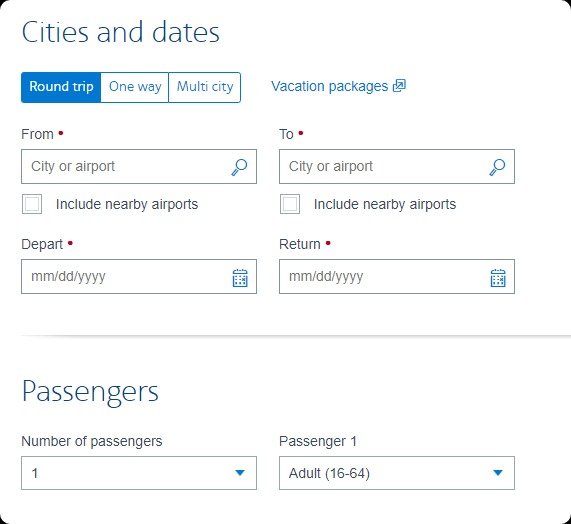The image size is (571, 524).
Task: Expand the Number of passengers dropdown
Action: click(x=139, y=473)
